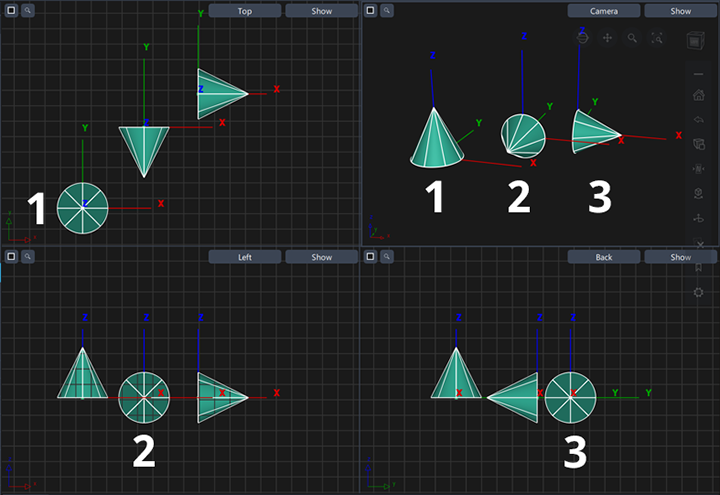Collapse the navigation bar with dash icon
Screen dimensions: 720x495
click(698, 74)
